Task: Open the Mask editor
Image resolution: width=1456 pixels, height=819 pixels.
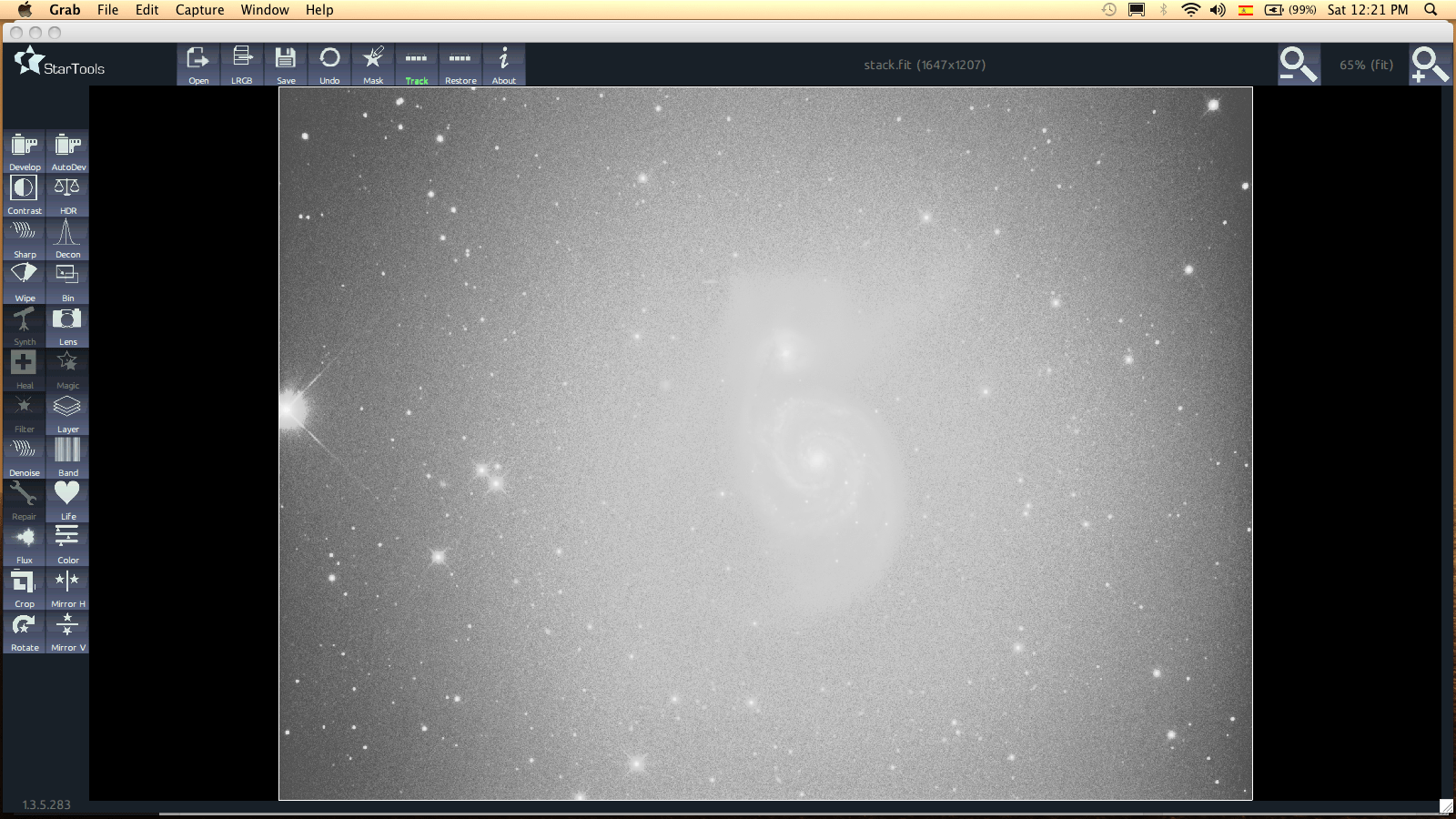Action: [373, 66]
